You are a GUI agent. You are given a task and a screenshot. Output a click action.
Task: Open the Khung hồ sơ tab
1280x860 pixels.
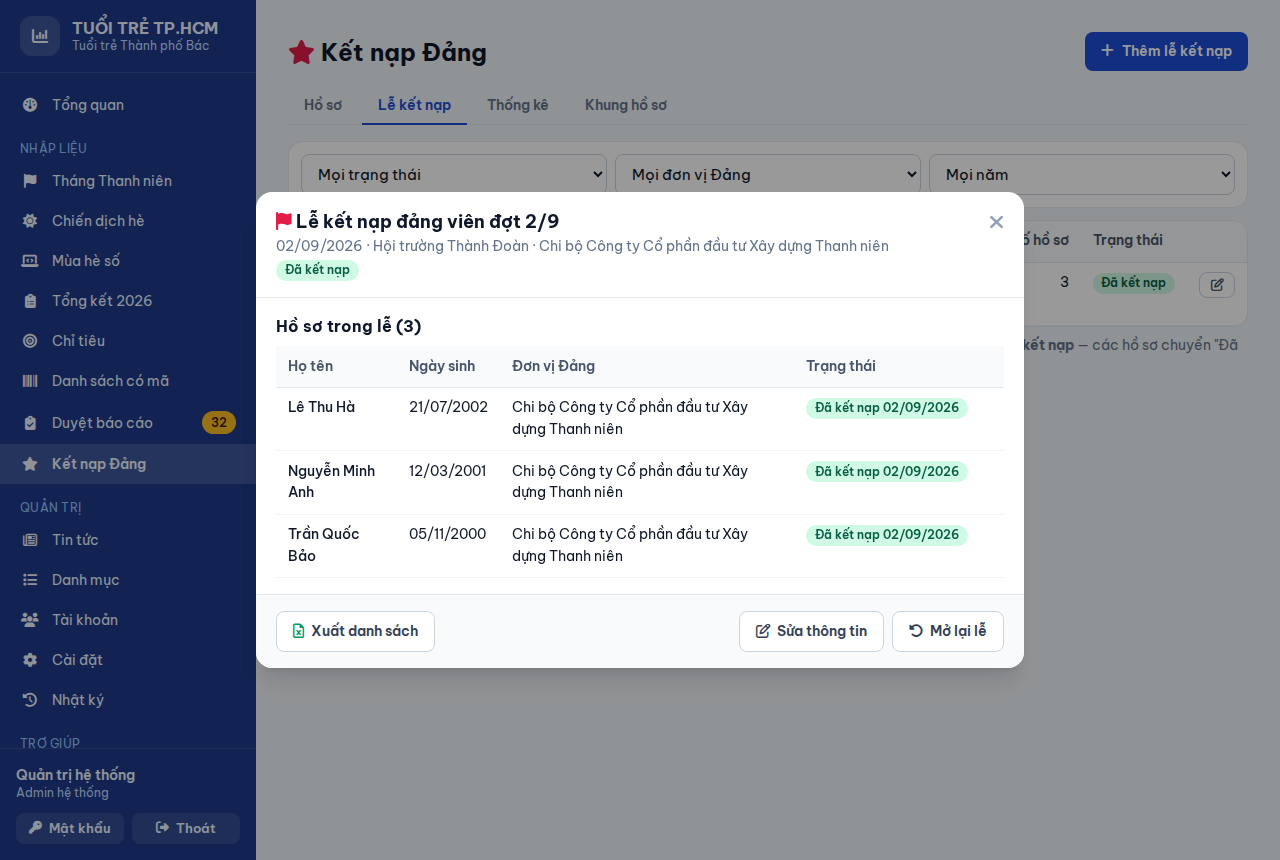(x=626, y=105)
